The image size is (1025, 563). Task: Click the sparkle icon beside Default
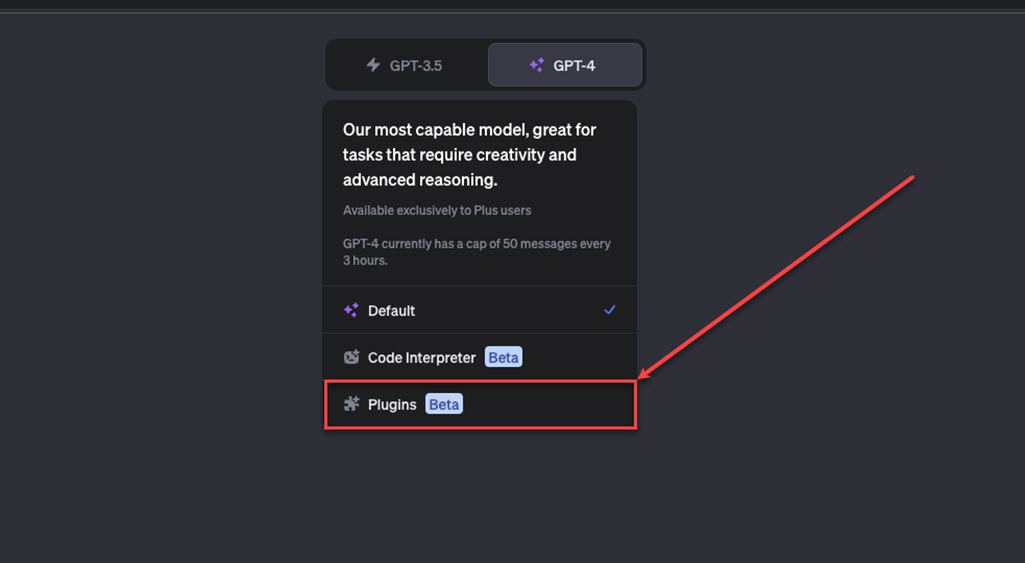351,310
